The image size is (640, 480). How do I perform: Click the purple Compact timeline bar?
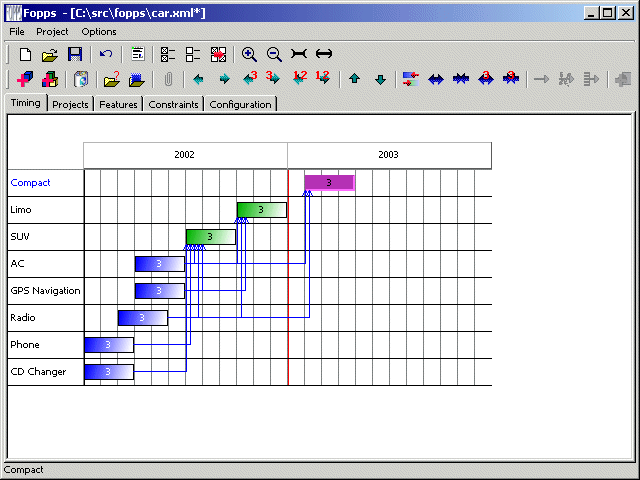[x=329, y=183]
